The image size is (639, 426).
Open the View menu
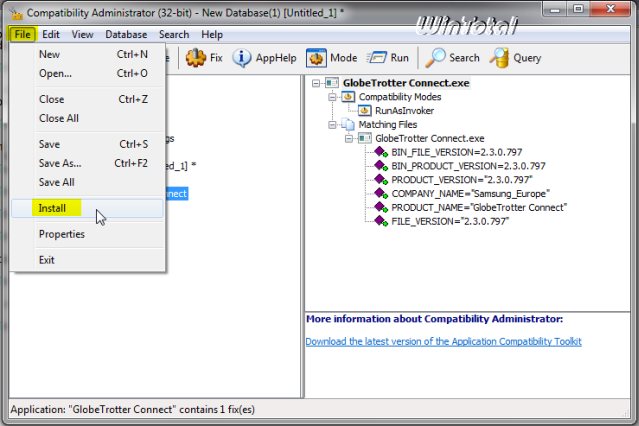(82, 35)
